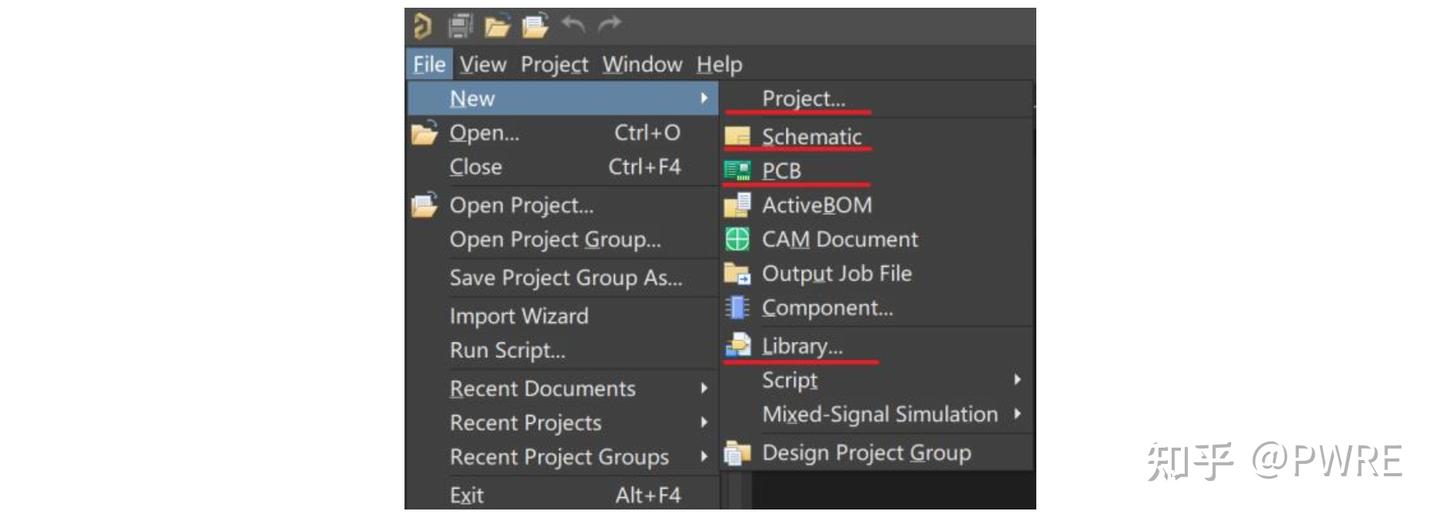Choose Exit in the File menu
The image size is (1440, 518).
point(467,494)
